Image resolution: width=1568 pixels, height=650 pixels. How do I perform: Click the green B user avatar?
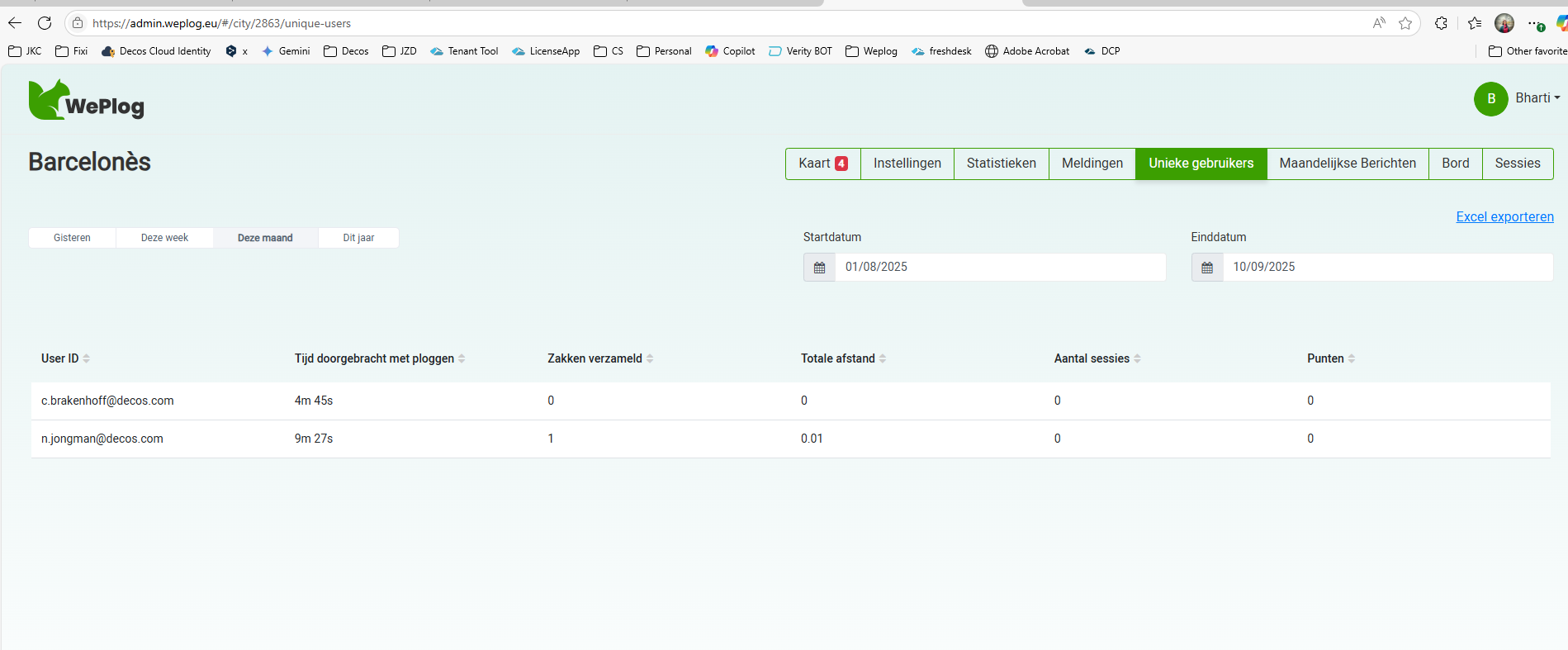pos(1490,99)
